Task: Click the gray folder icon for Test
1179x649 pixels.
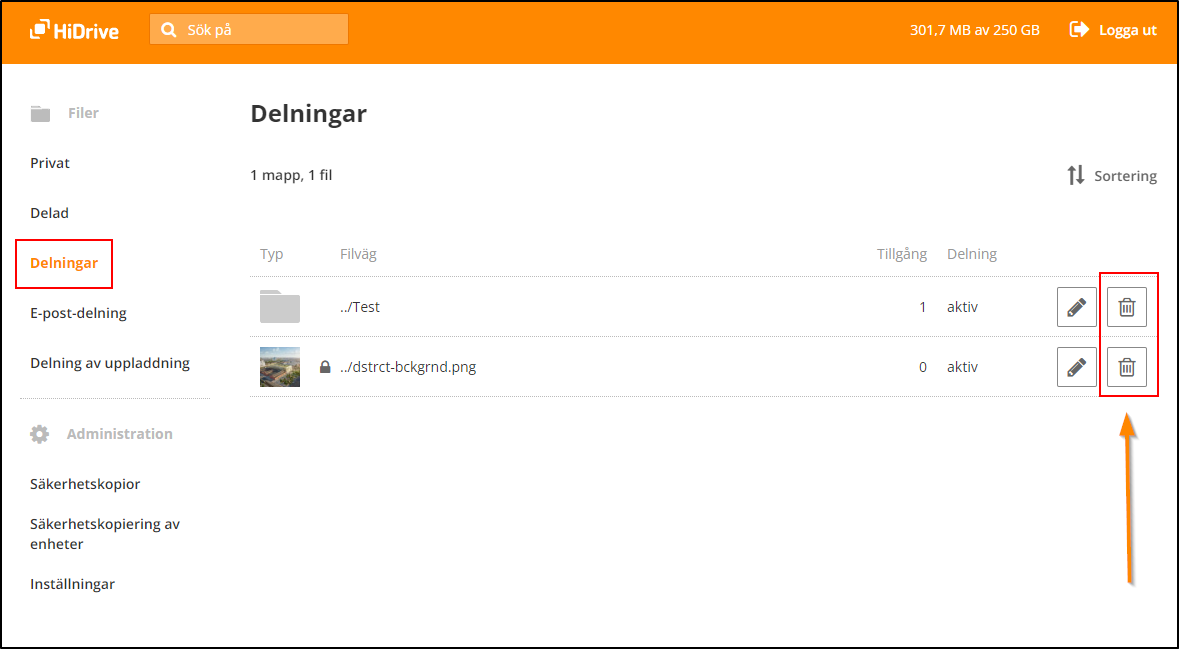Action: tap(280, 306)
